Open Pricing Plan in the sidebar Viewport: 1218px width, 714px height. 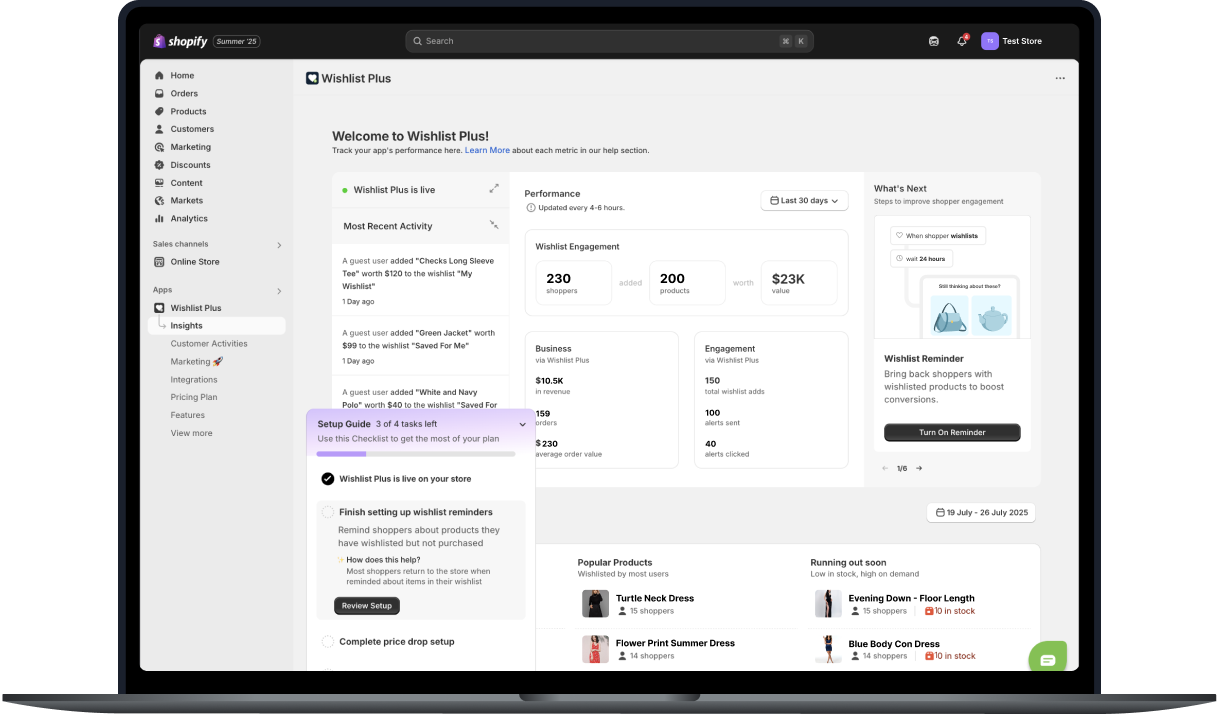coord(194,398)
